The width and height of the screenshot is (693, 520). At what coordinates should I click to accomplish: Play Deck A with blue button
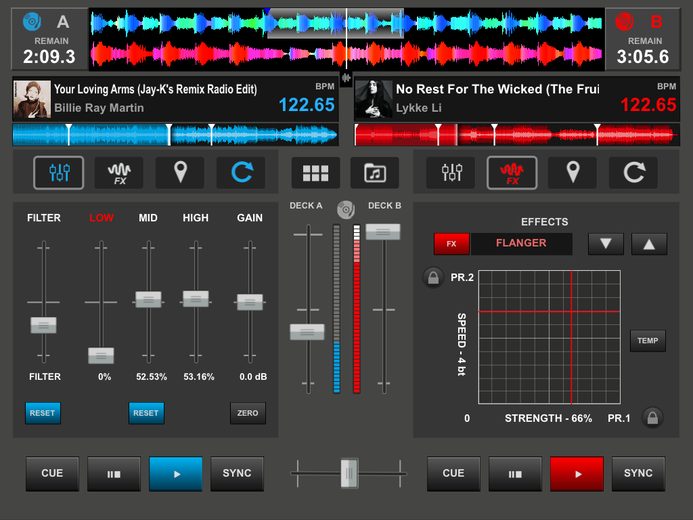[x=175, y=474]
